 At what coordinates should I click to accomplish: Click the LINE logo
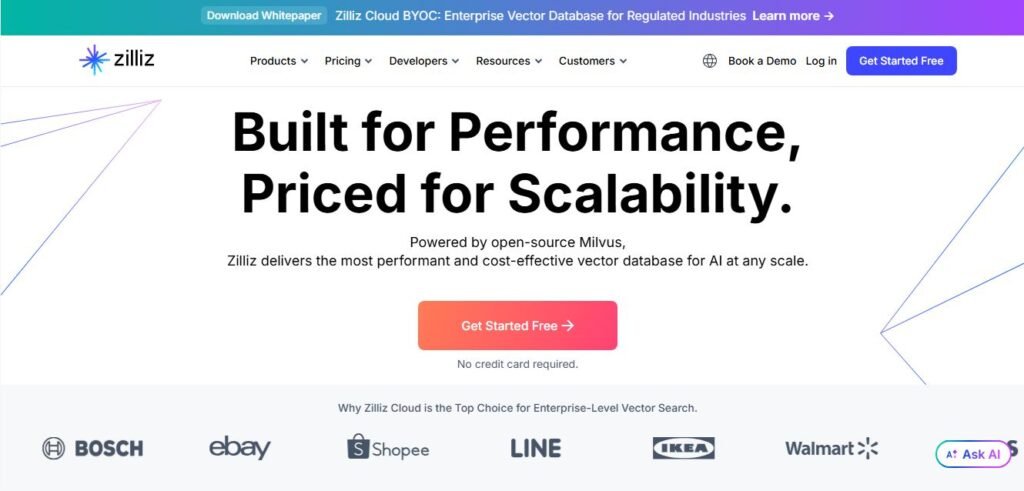pyautogui.click(x=535, y=448)
